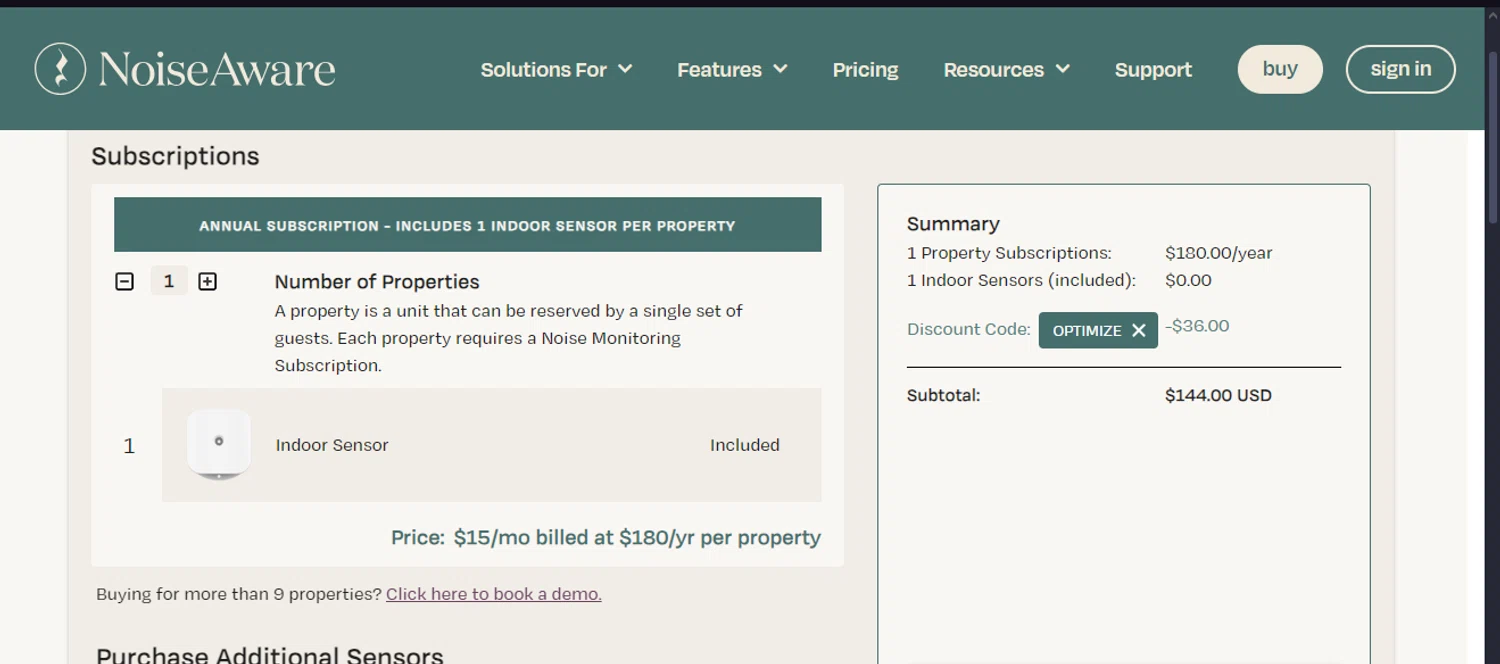Click the 1 Indoor Sensors (included) line
The width and height of the screenshot is (1500, 664).
(x=1021, y=280)
